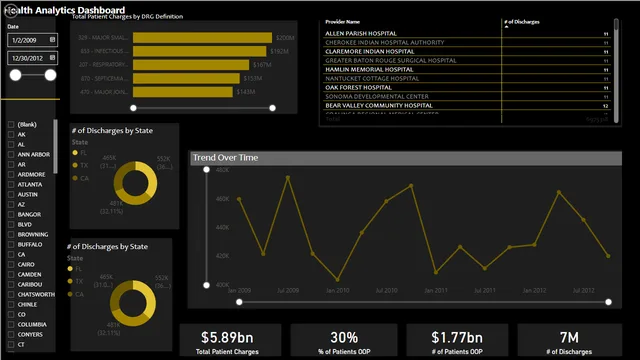
Task: Open calendar picker for start date 1/2/2009
Action: 52,40
